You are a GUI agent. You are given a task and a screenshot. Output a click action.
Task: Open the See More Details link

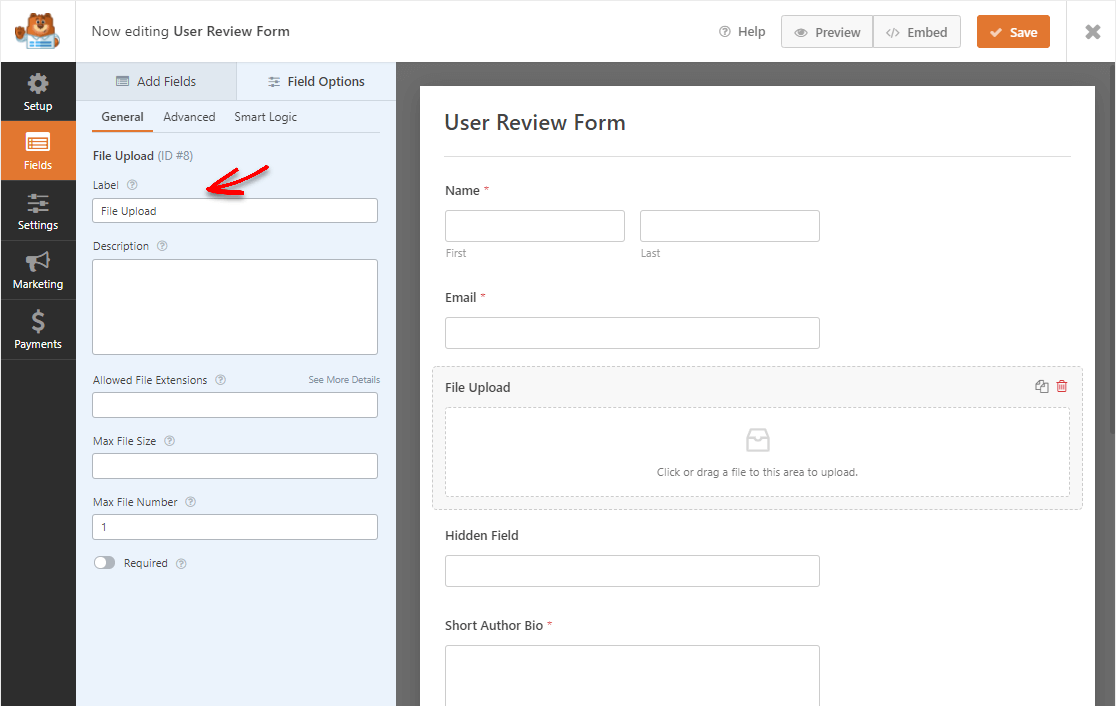click(344, 380)
